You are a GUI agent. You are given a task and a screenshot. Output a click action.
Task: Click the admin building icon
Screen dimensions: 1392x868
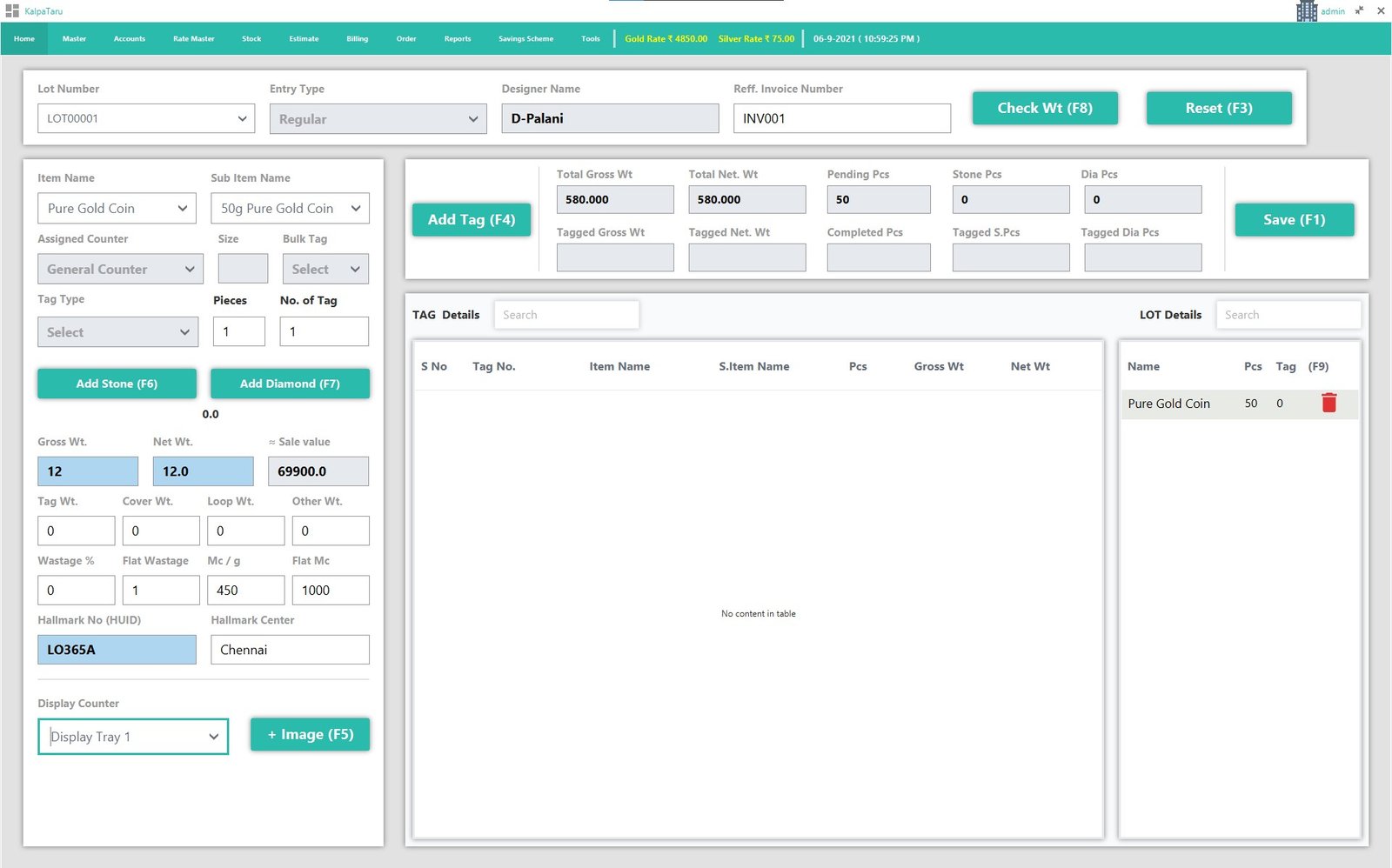1307,11
